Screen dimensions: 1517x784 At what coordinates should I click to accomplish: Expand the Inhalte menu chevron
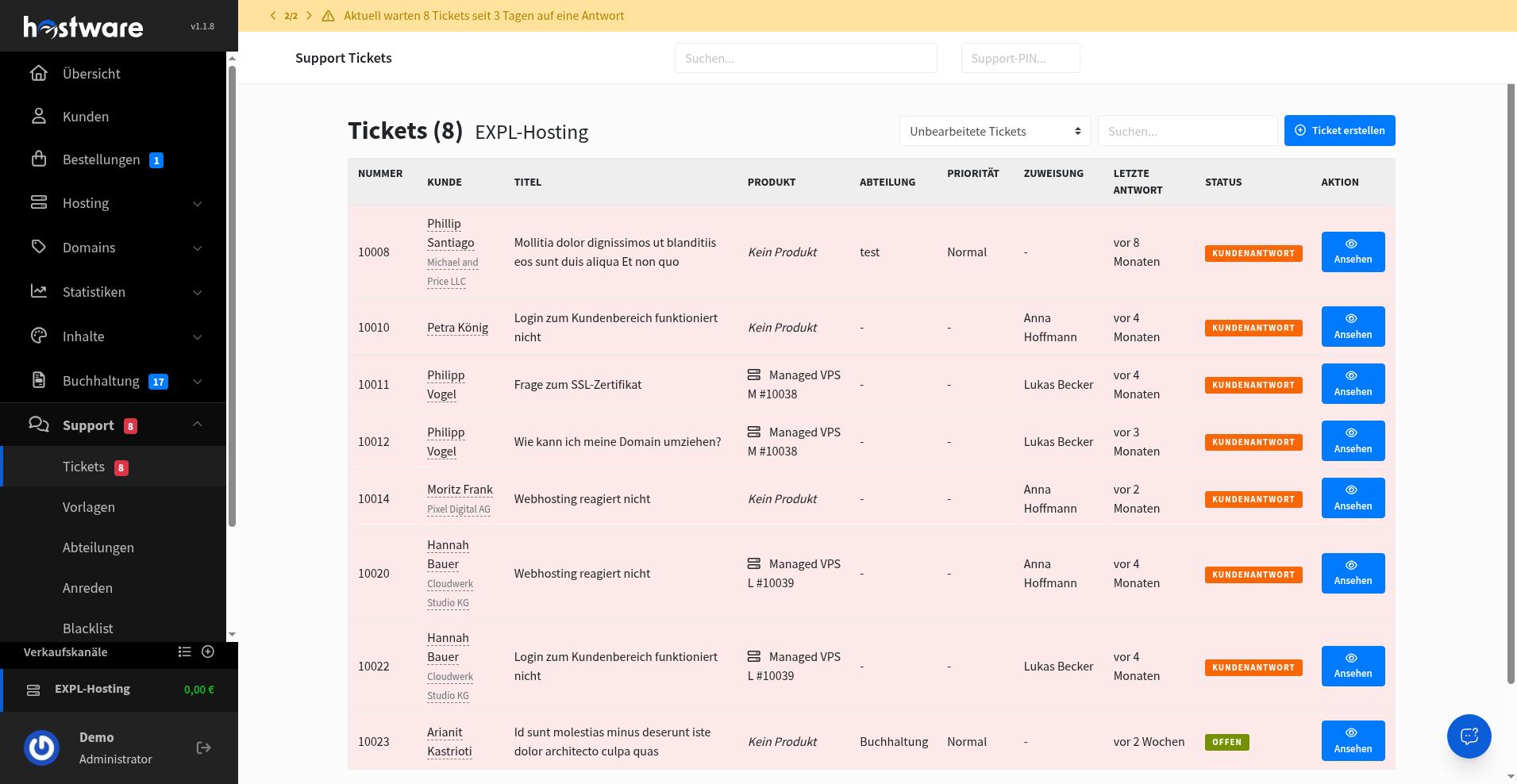point(197,337)
